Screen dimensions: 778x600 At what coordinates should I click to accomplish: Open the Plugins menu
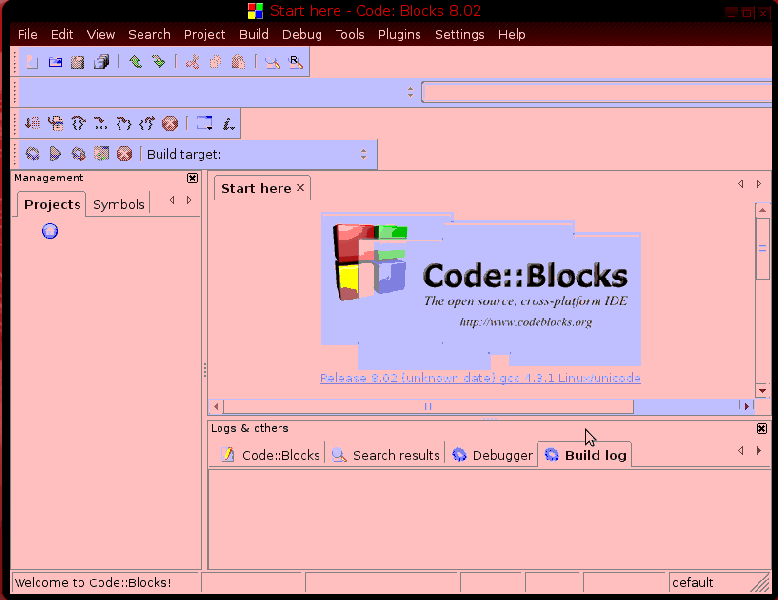tap(399, 34)
